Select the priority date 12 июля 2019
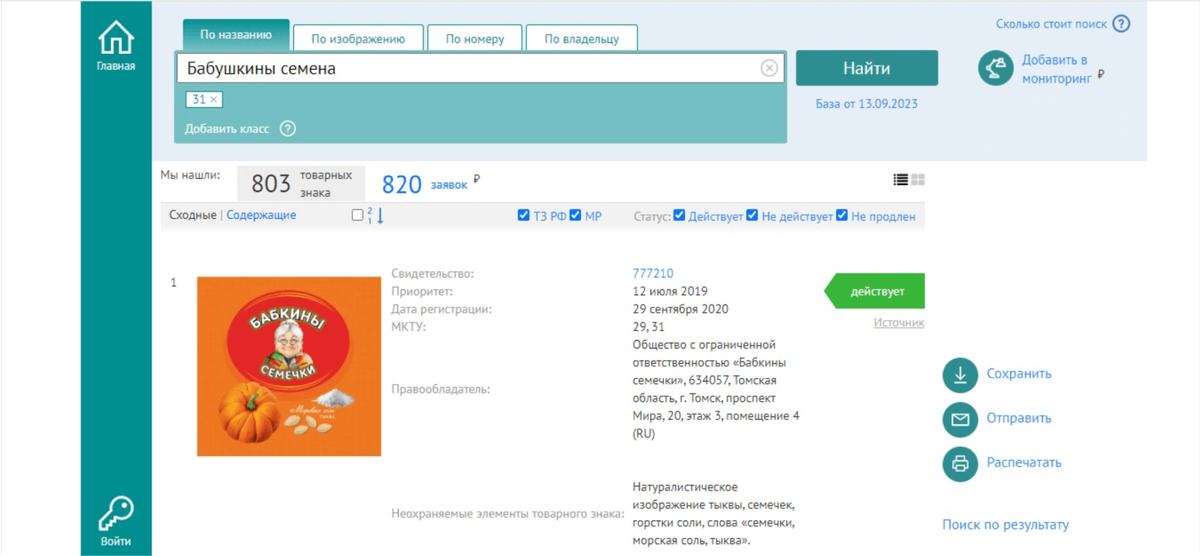Screen dimensions: 1200x556 [x=670, y=292]
